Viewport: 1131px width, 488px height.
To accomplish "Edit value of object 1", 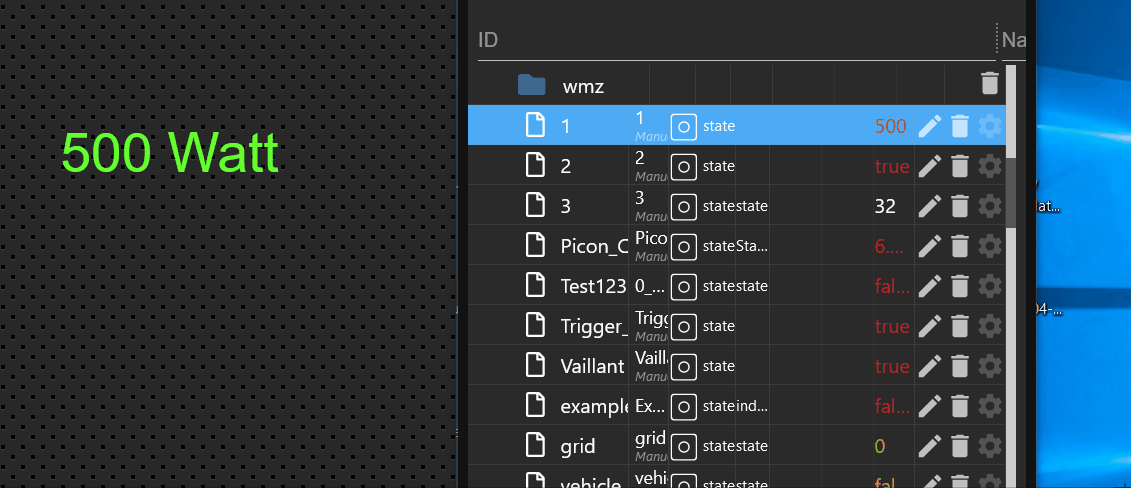I will pos(930,126).
